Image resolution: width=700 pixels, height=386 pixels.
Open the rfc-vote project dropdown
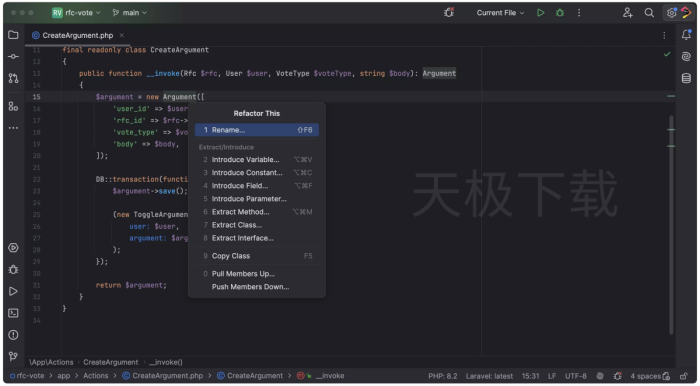[x=76, y=13]
